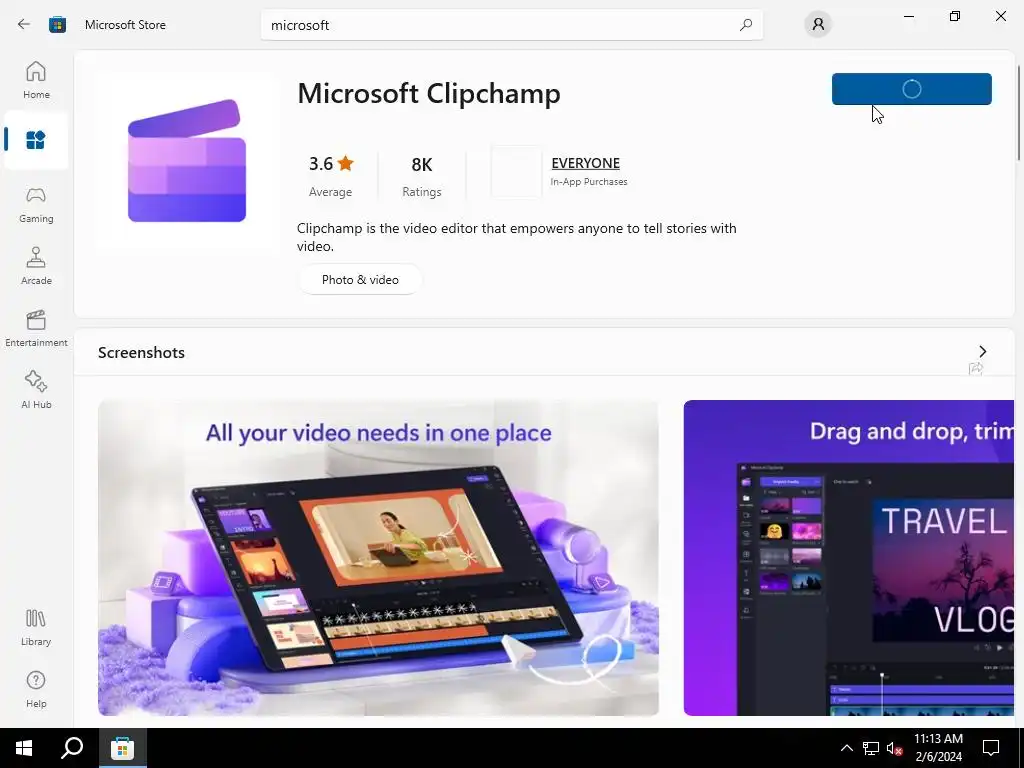The height and width of the screenshot is (768, 1024).
Task: Open Windows taskbar search
Action: 72,748
